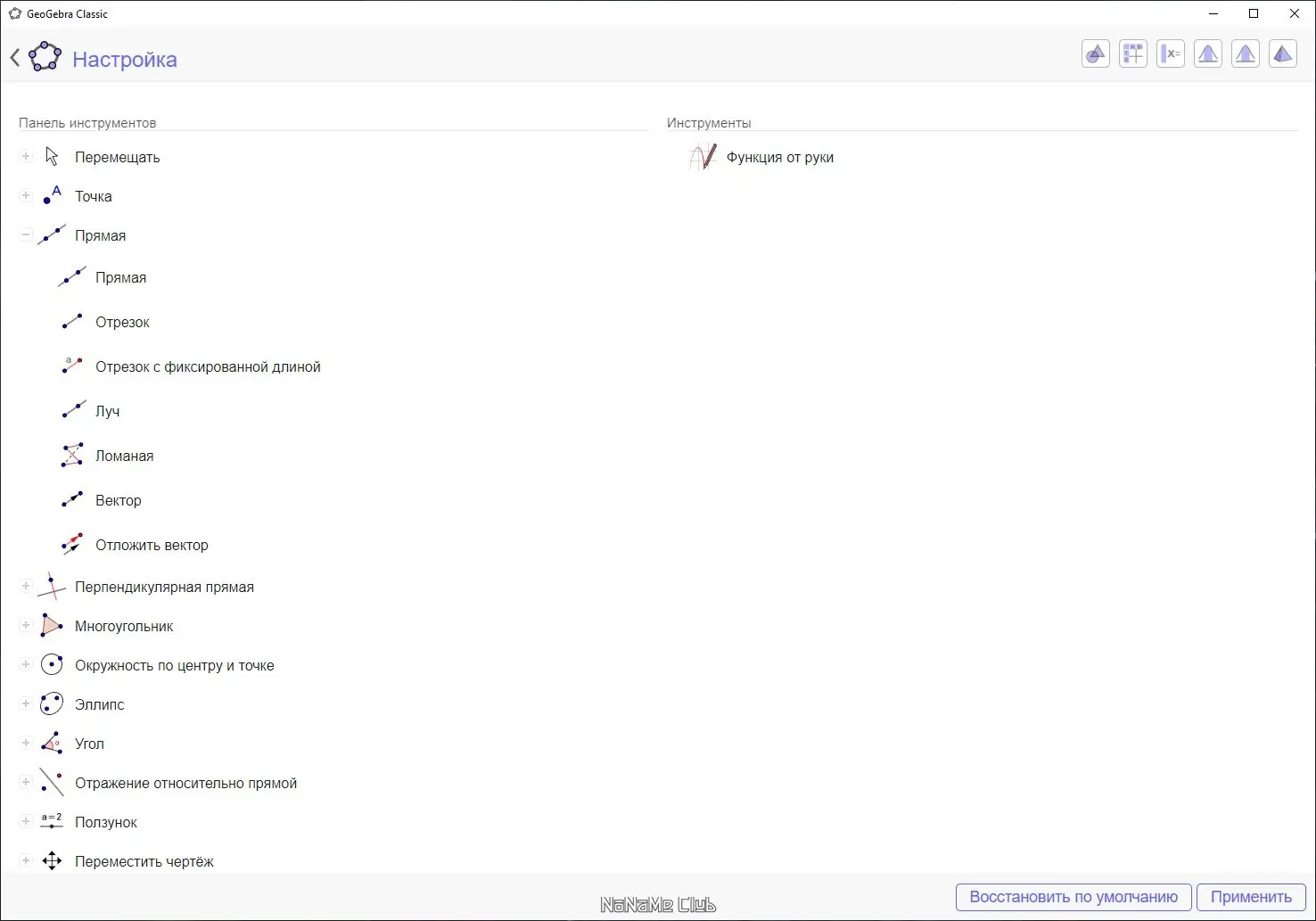Viewport: 1316px width, 921px height.
Task: Choose the bell-curve icon next to CAS icon
Action: click(1208, 54)
